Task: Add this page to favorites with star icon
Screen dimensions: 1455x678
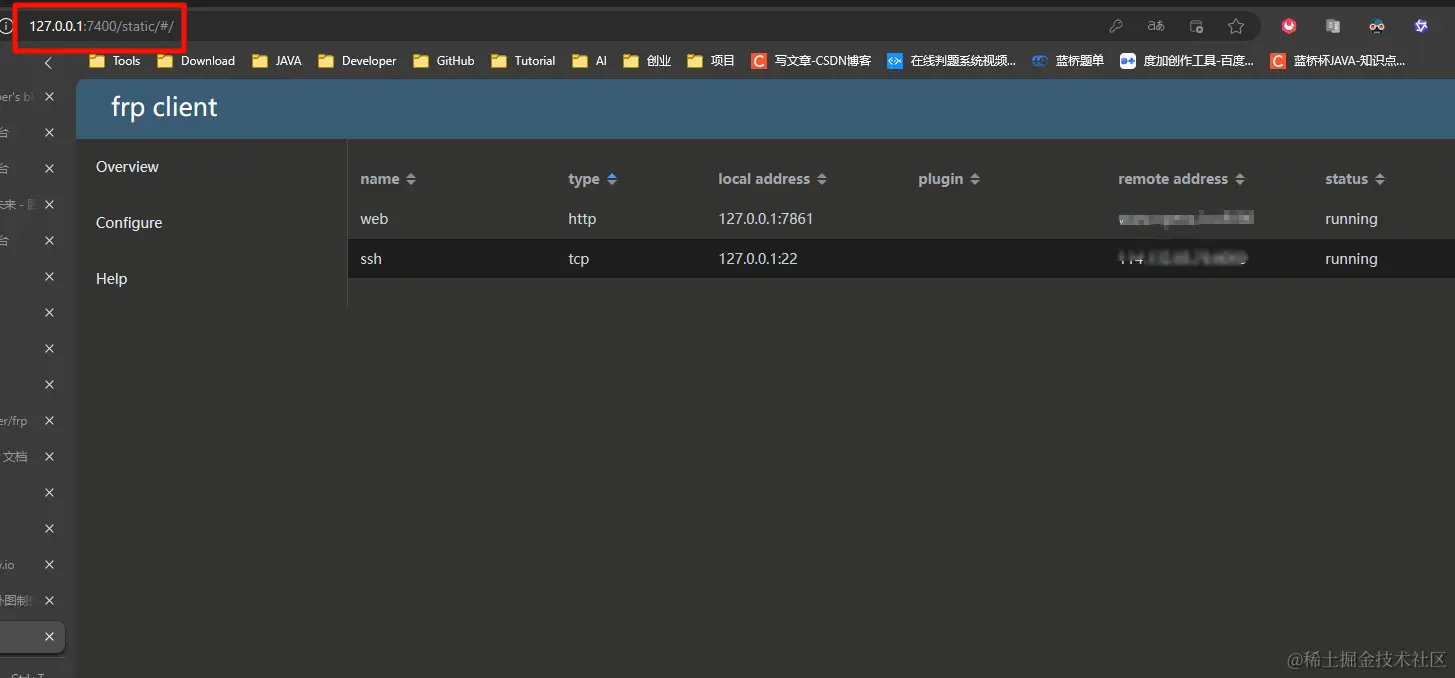Action: click(x=1236, y=27)
